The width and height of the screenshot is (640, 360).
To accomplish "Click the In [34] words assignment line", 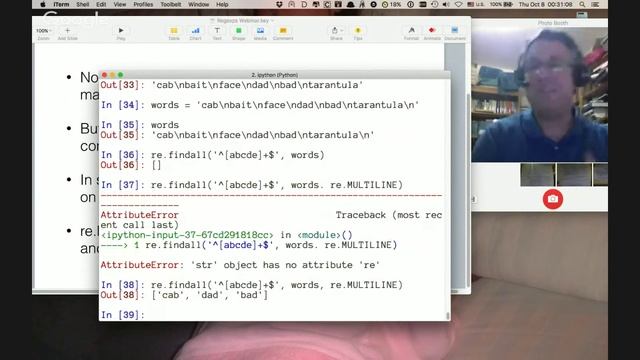I will coord(260,105).
